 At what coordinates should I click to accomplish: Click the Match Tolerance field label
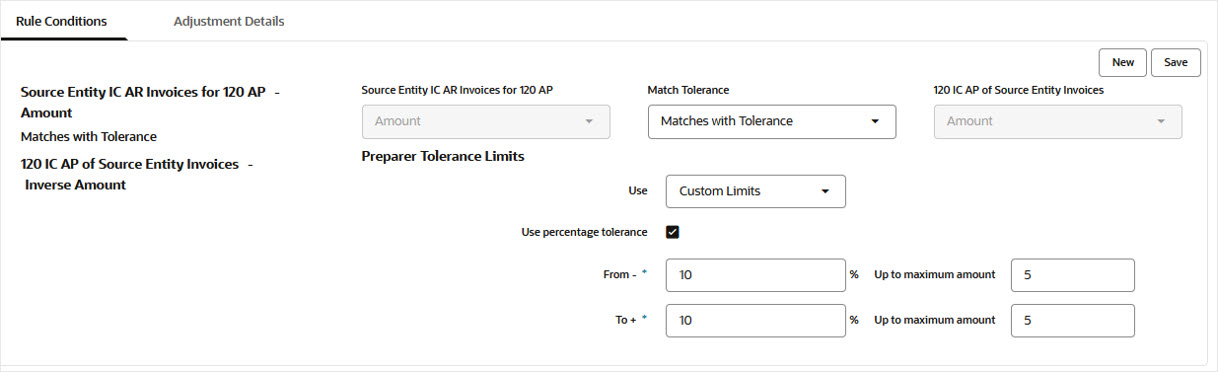pos(689,90)
